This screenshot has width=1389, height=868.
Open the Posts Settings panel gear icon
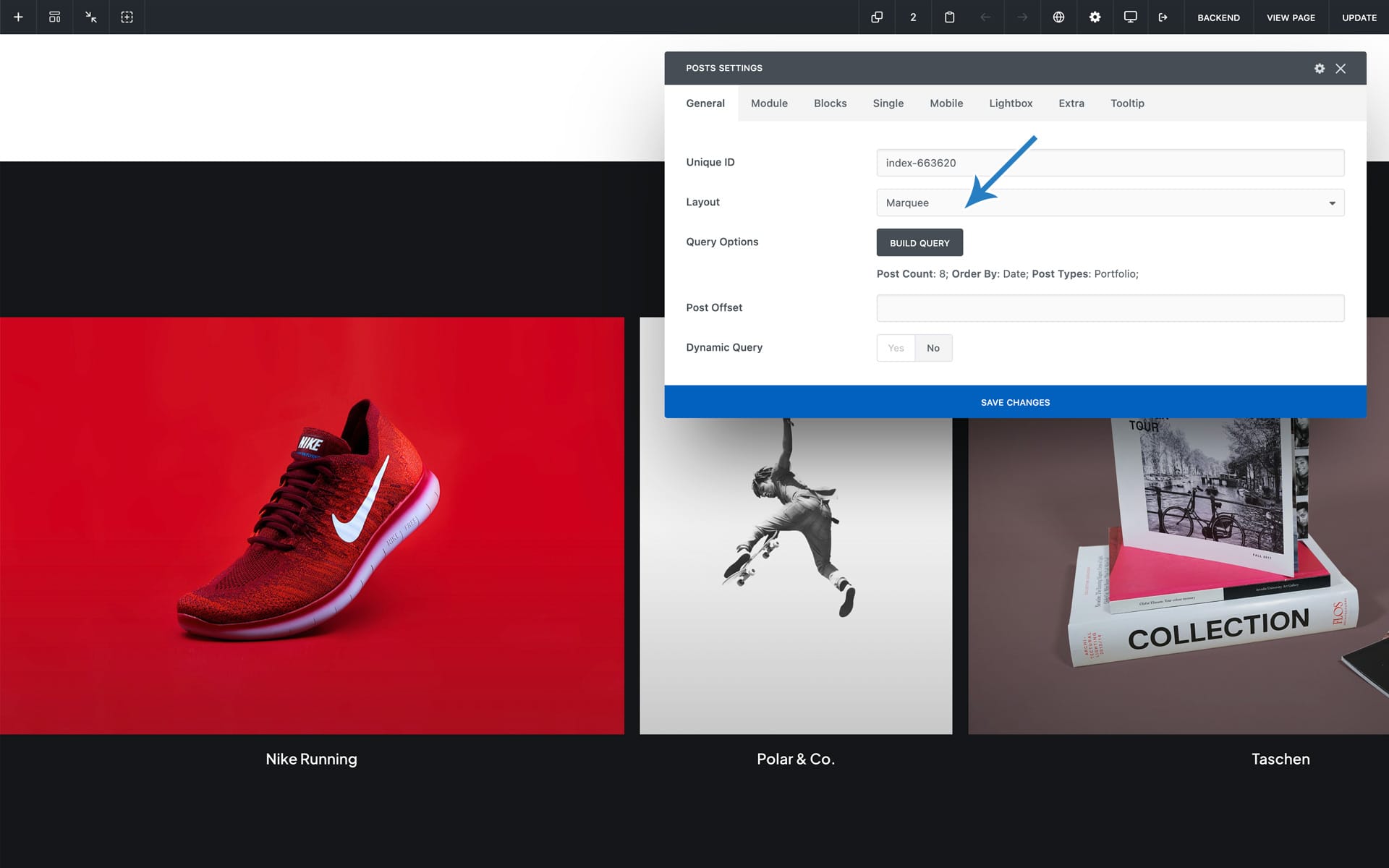(1319, 68)
